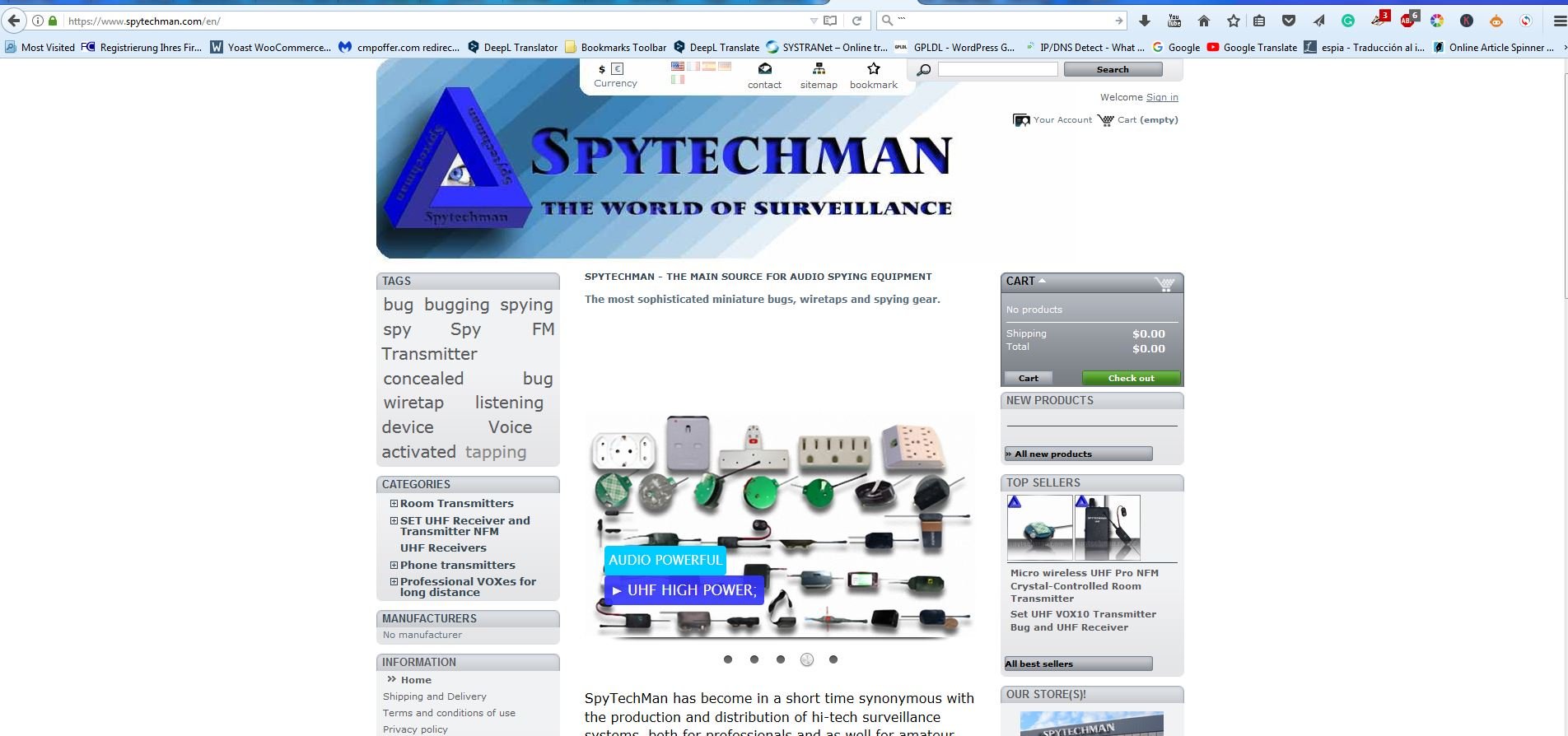The image size is (1568, 736).
Task: Show the third slide using the slider dot
Action: coord(781,659)
